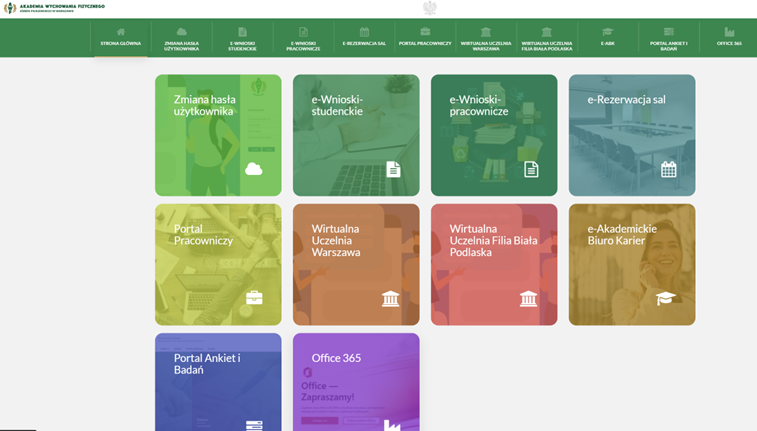Click the document icon above E-Wnioski Studenckie nav
757x431 pixels.
tap(242, 32)
